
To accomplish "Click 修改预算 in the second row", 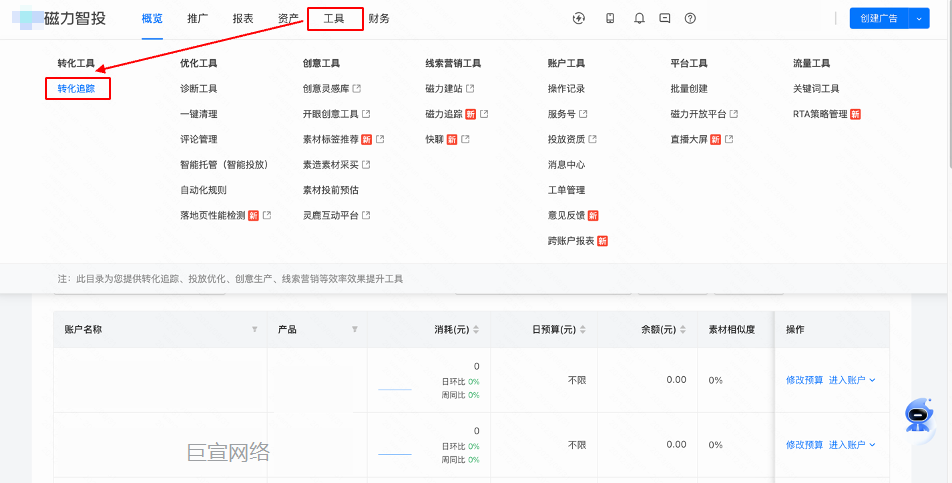I will tap(804, 445).
